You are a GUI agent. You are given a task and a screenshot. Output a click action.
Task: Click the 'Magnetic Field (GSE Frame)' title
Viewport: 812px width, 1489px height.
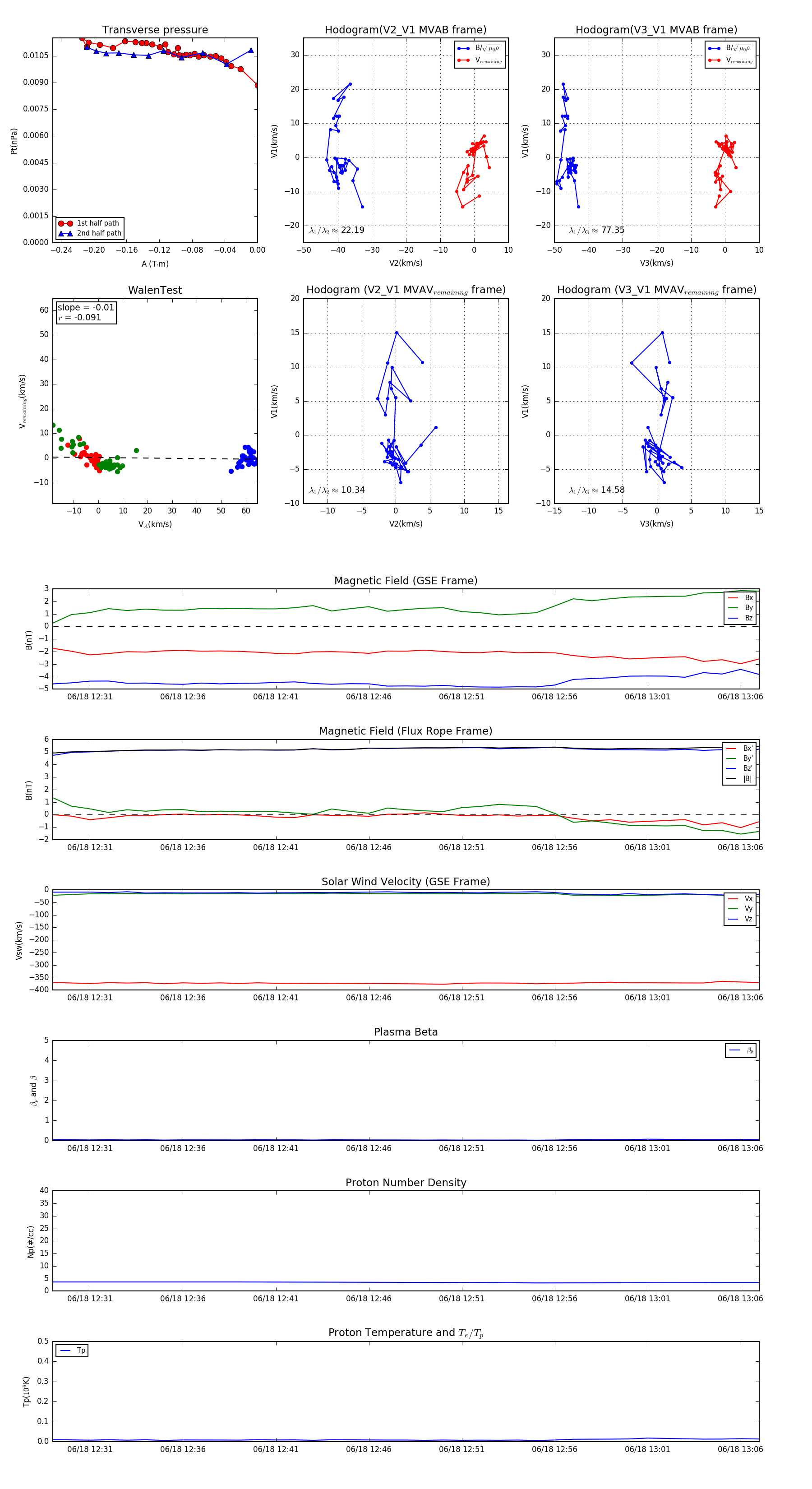point(406,581)
